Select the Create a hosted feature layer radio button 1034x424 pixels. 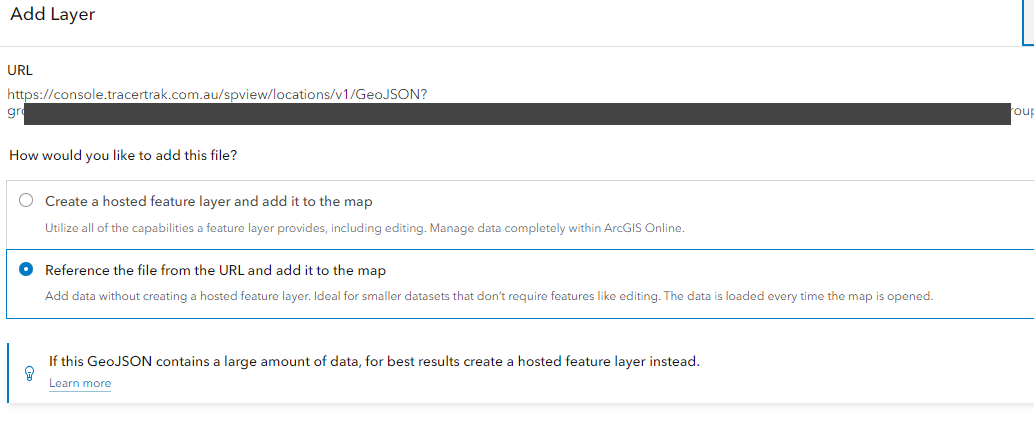26,201
